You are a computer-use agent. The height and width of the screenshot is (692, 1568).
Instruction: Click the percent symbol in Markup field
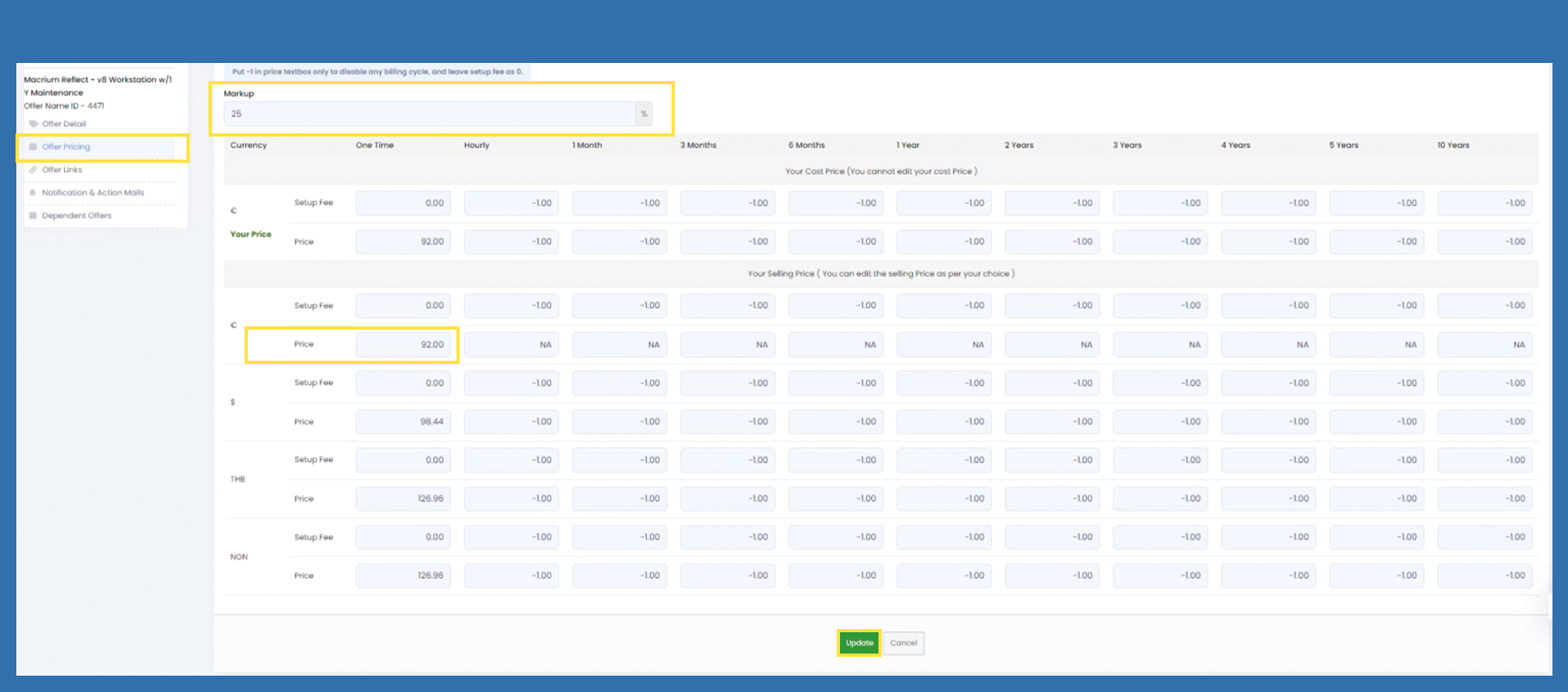point(644,115)
